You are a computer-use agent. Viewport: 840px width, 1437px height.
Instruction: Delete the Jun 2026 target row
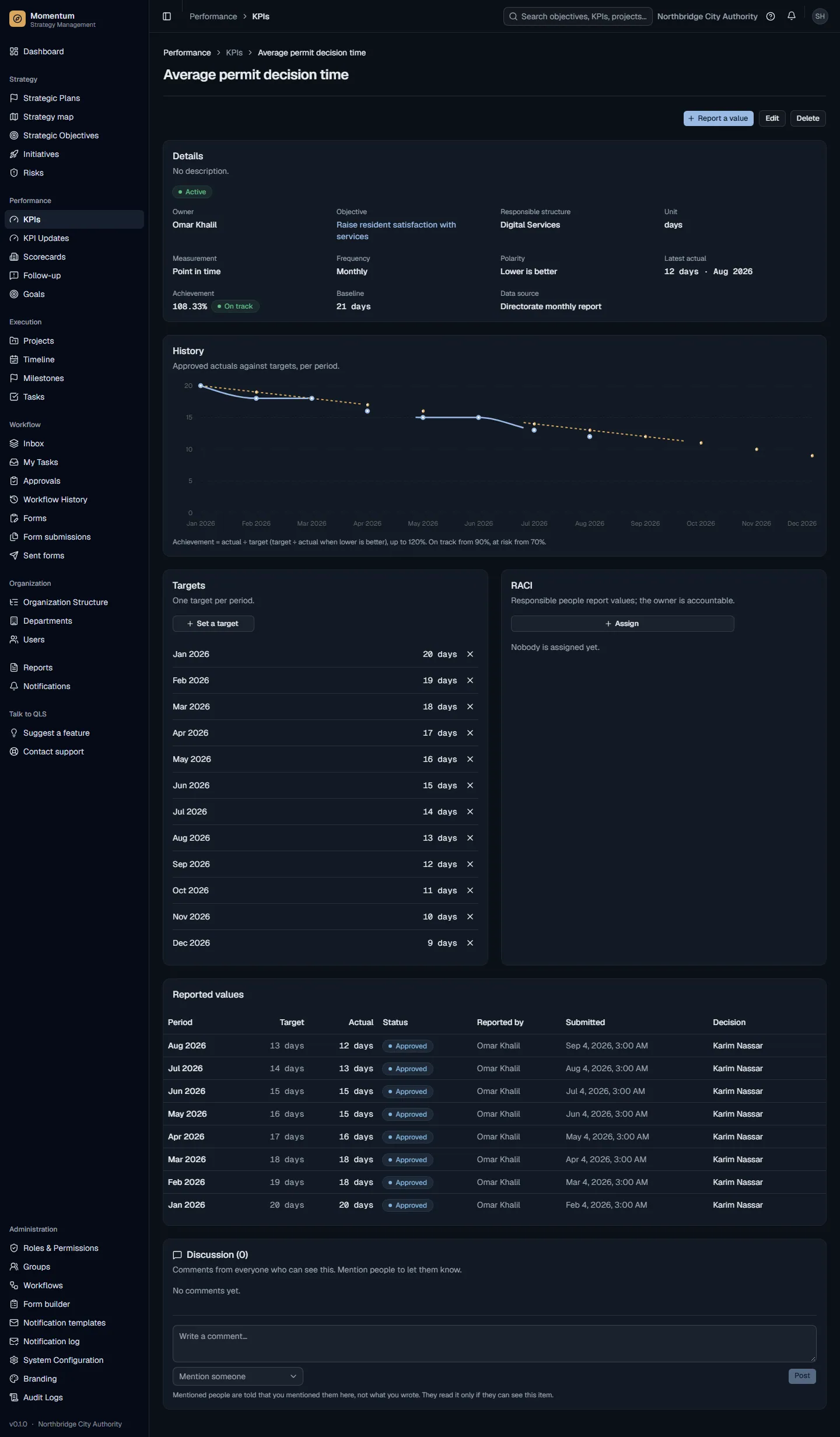470,785
